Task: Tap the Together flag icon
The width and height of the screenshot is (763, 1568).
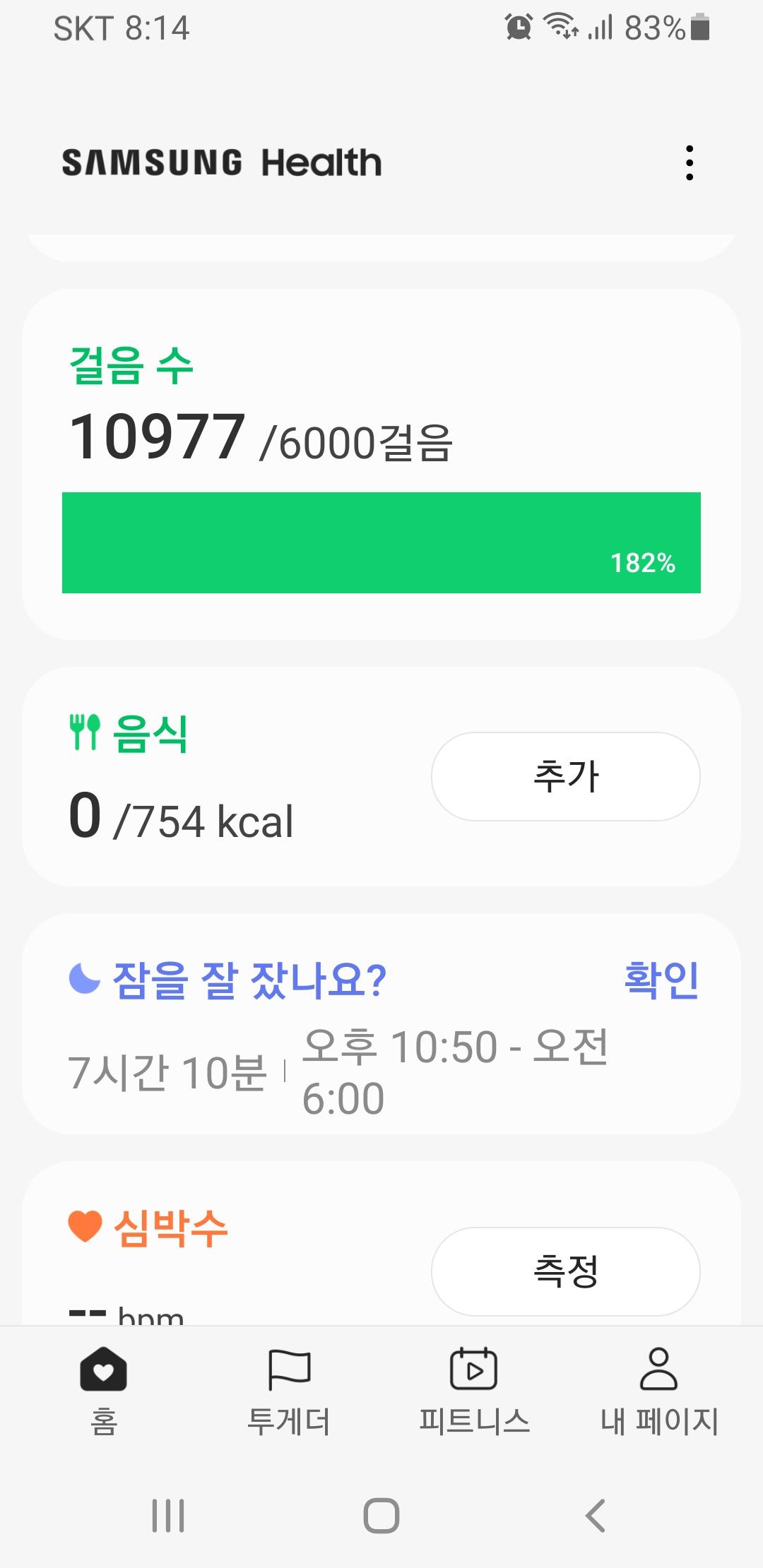Action: (x=289, y=1369)
